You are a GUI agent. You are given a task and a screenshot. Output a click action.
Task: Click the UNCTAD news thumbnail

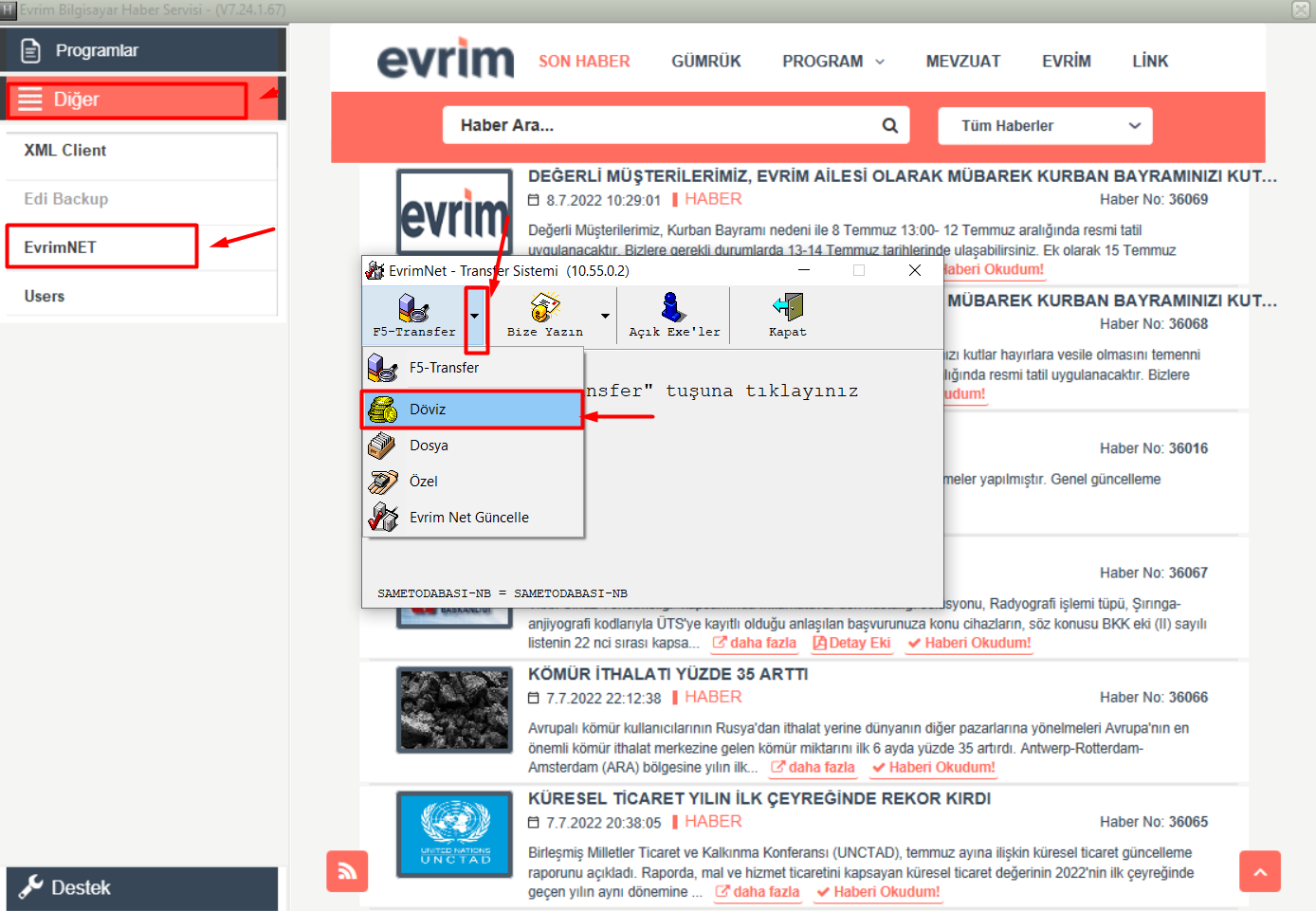[455, 834]
